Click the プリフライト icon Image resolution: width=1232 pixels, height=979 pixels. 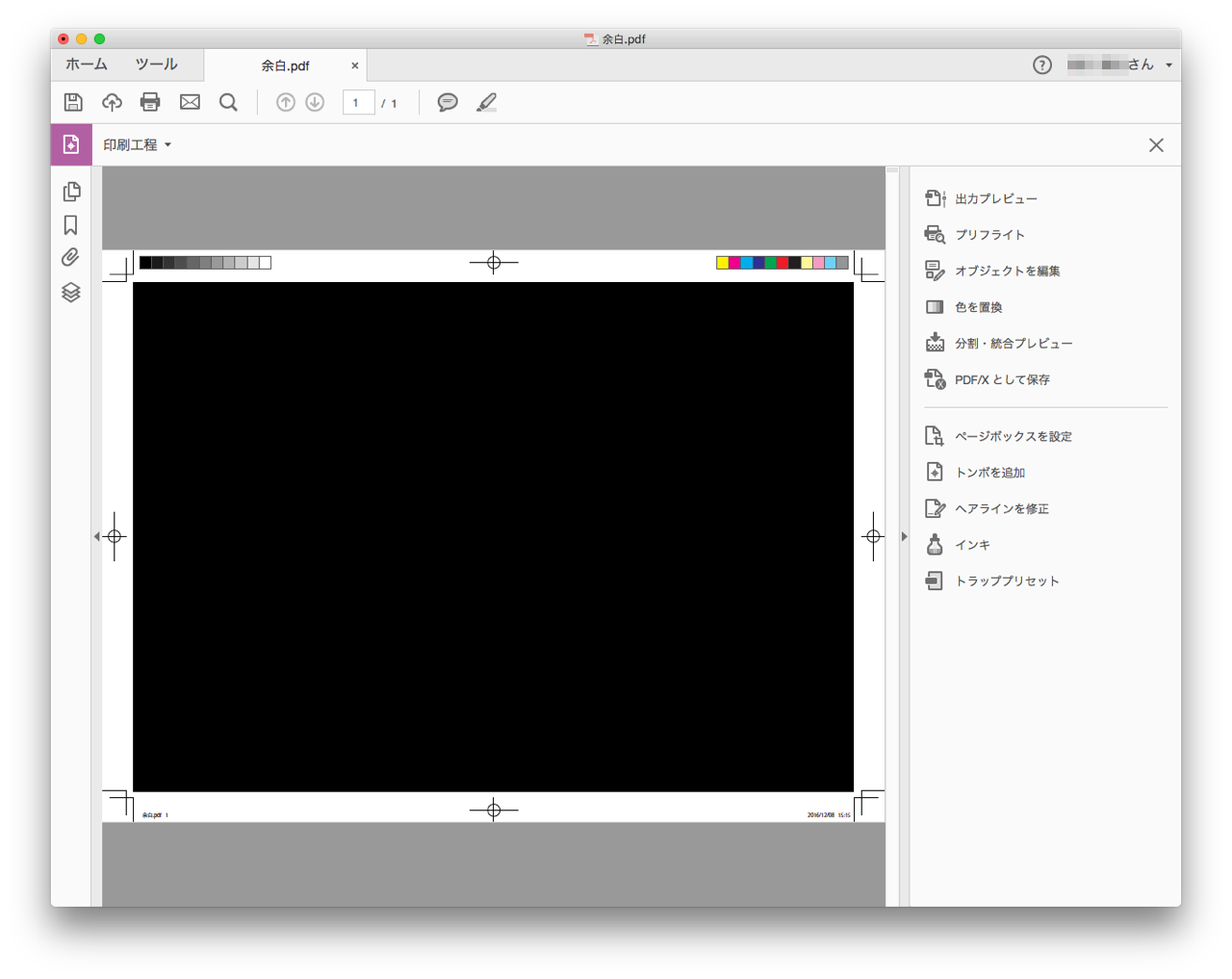(x=935, y=234)
